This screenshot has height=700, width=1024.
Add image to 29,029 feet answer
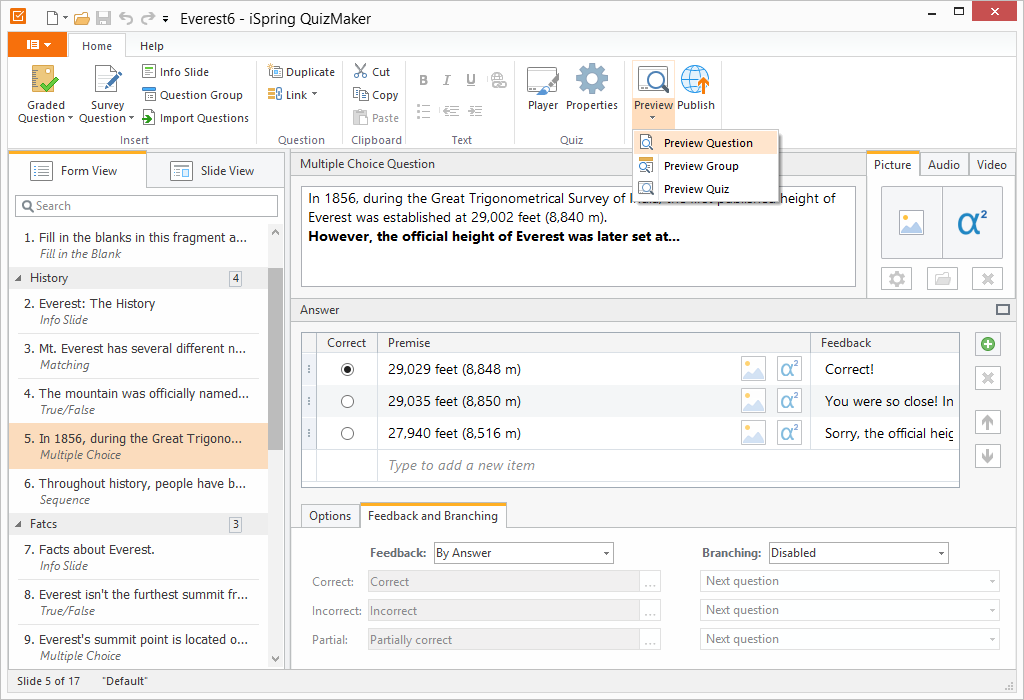pos(753,369)
